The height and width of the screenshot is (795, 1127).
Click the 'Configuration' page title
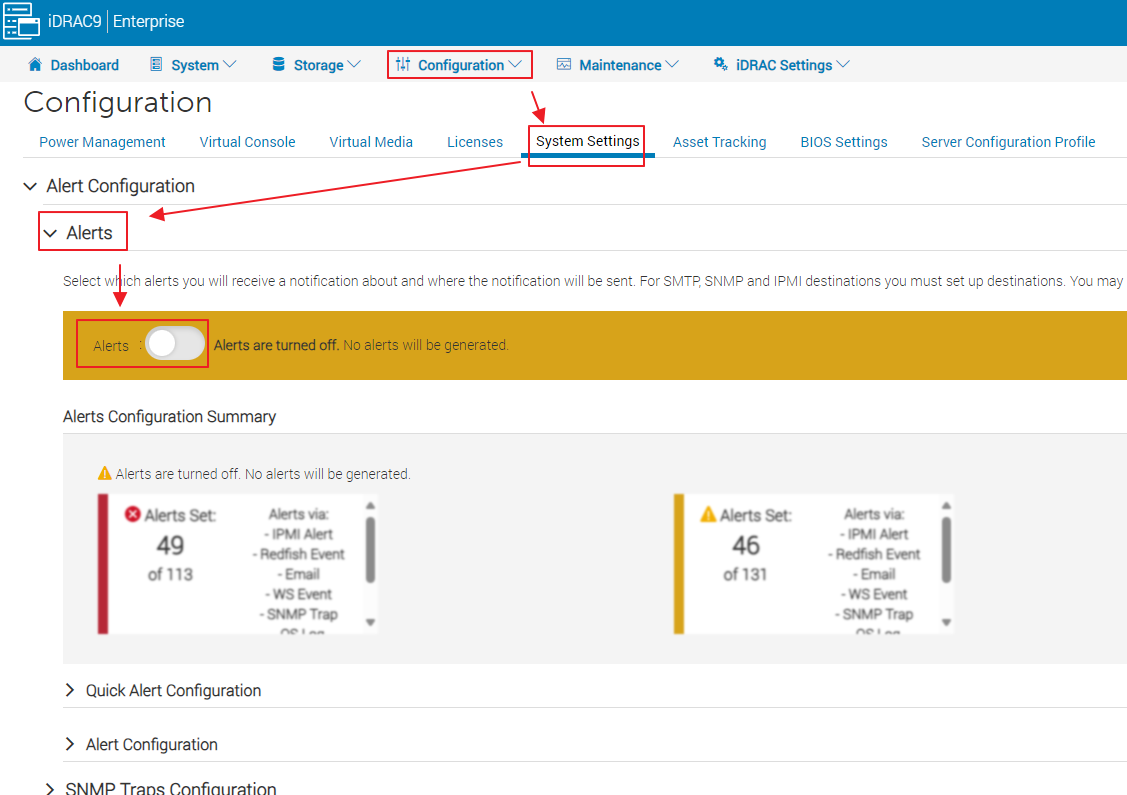pyautogui.click(x=118, y=102)
